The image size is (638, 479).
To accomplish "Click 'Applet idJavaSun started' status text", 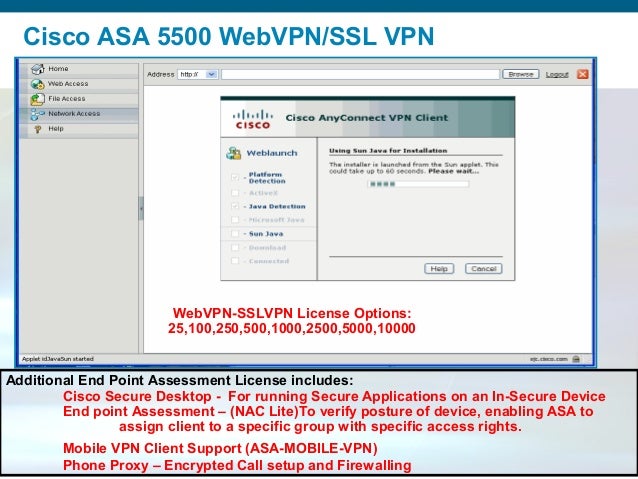I will [58, 359].
